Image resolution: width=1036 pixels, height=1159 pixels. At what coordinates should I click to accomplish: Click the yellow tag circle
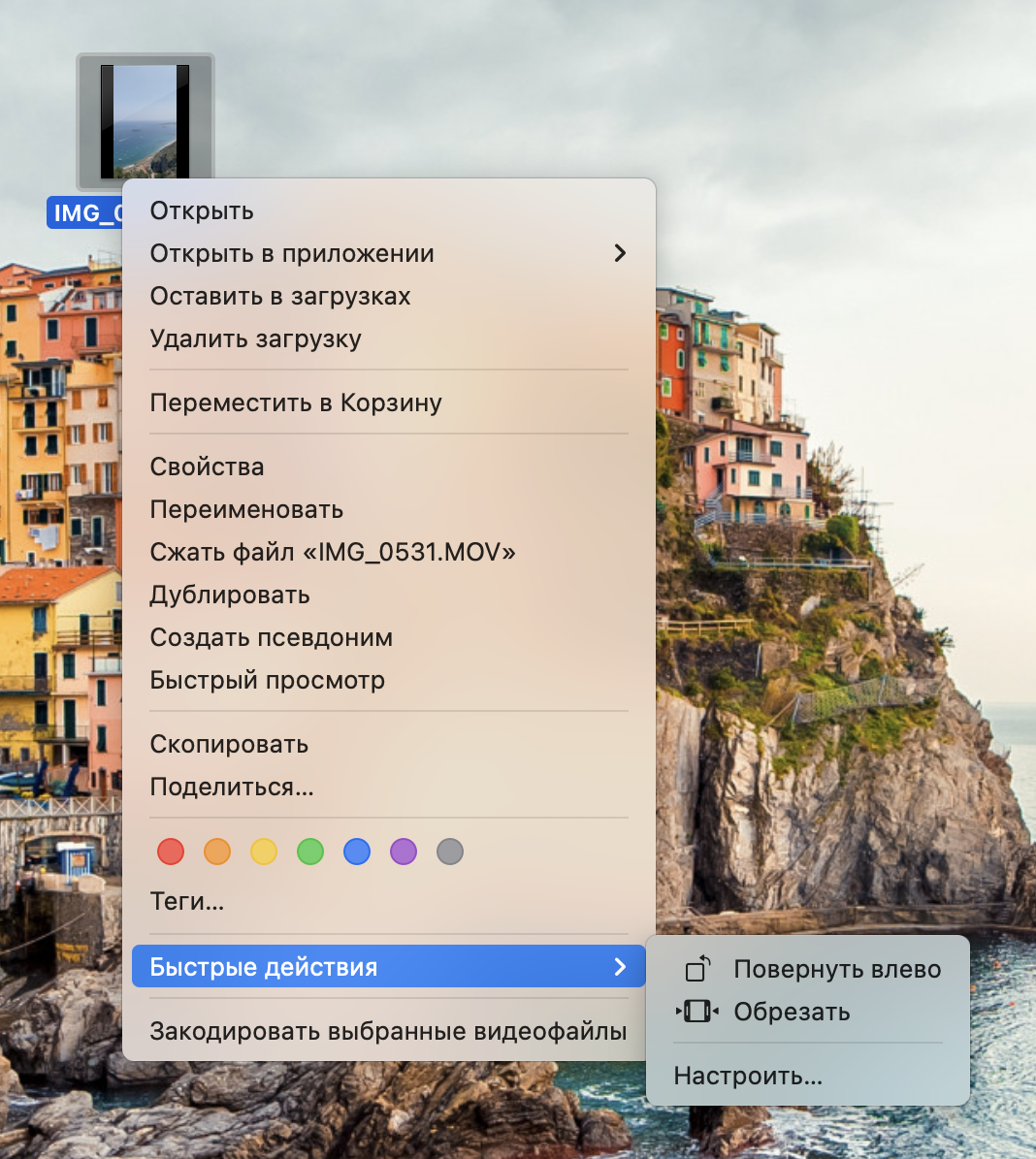coord(264,852)
